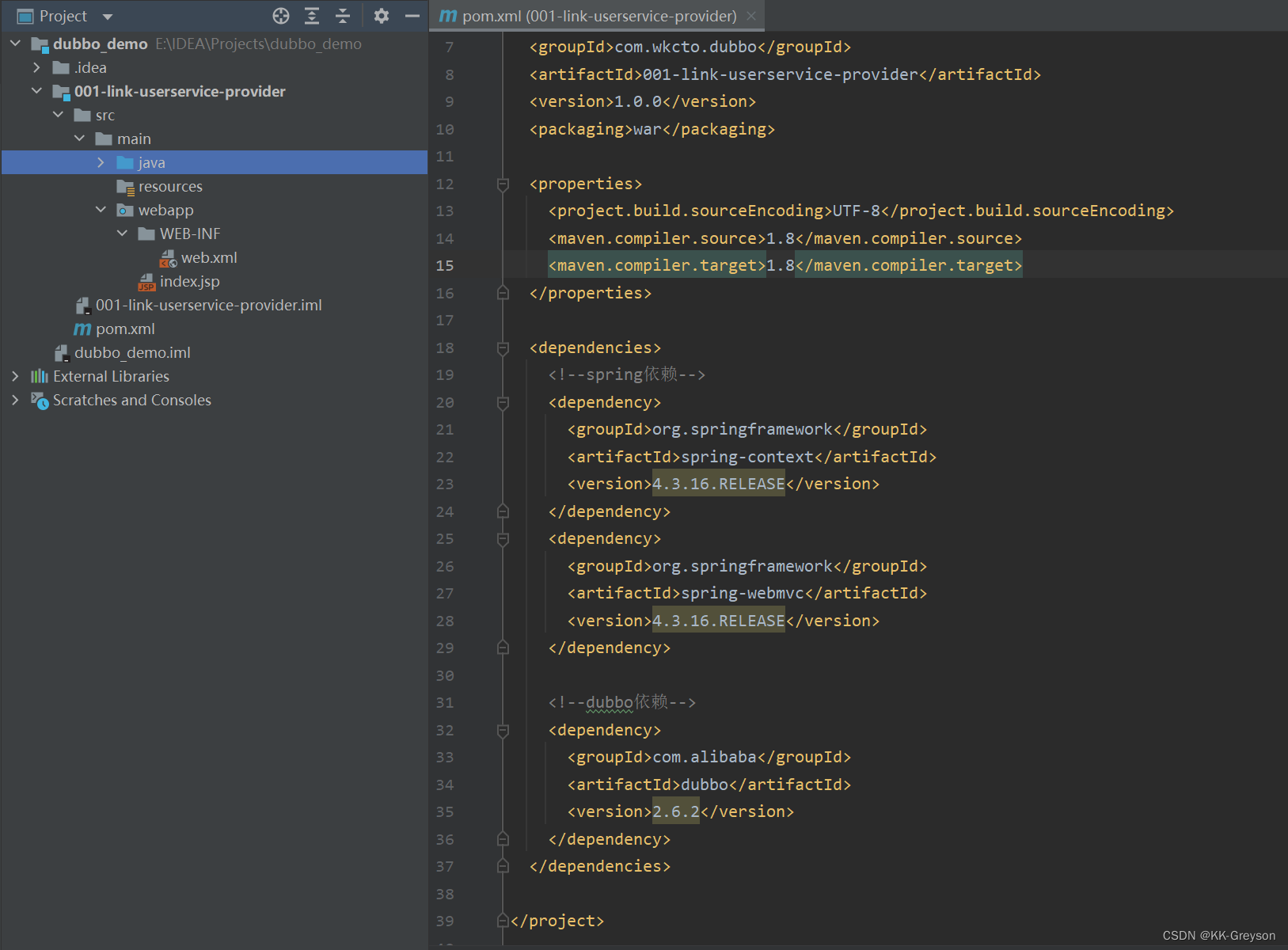Click the spring-webmvc artifactId text
The height and width of the screenshot is (950, 1288).
point(743,593)
